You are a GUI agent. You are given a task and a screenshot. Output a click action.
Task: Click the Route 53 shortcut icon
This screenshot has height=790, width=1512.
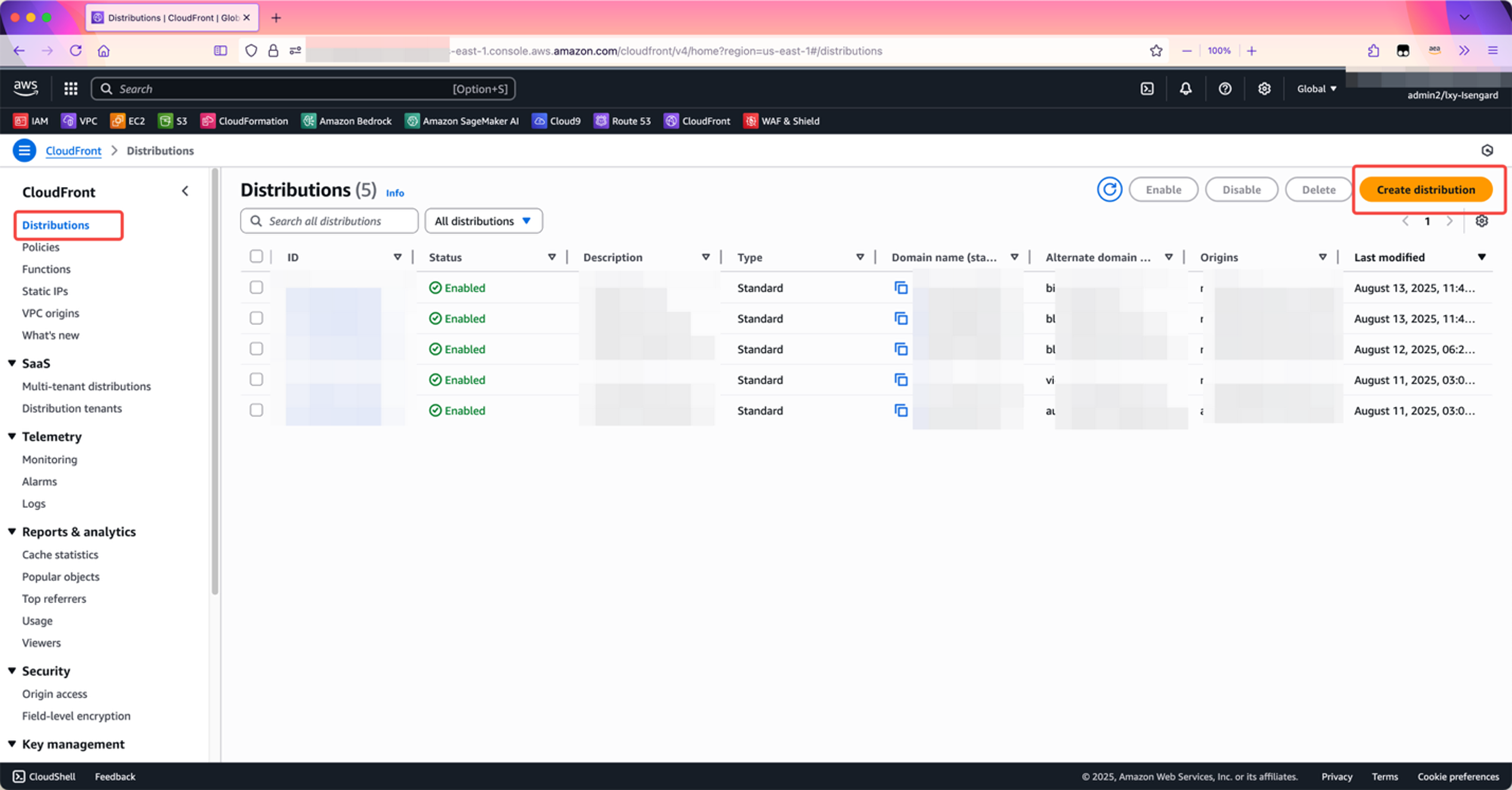click(601, 121)
